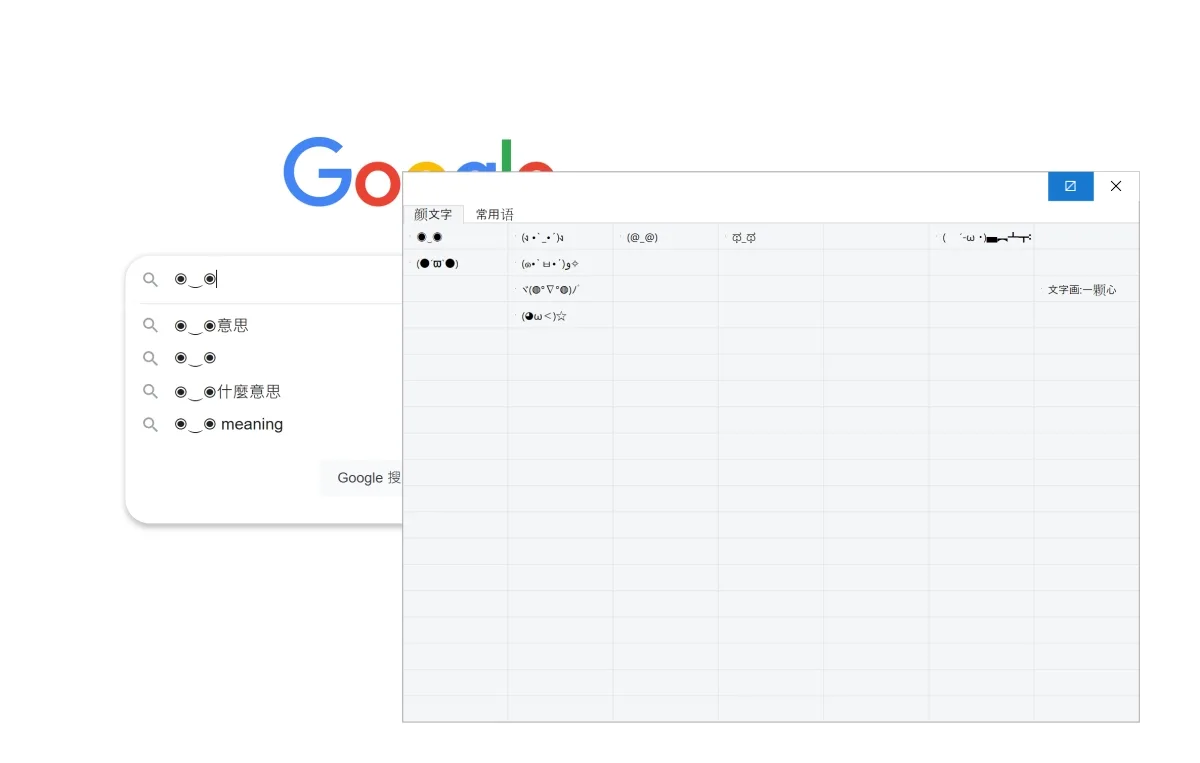Insert the (◕ω<)☆ kaomoji
1200x763 pixels.
click(560, 315)
